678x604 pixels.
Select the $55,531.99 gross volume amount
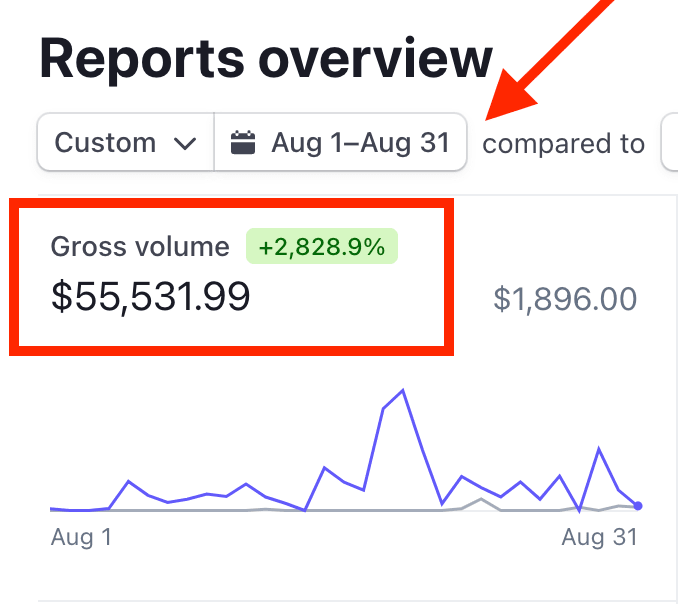coord(150,297)
